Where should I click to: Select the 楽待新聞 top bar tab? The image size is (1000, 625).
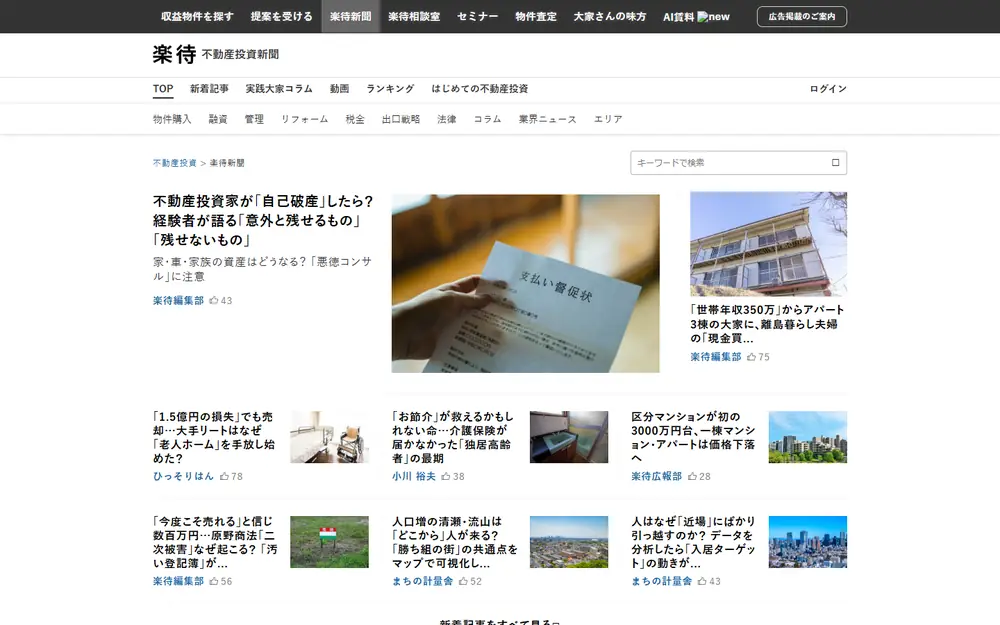click(351, 17)
